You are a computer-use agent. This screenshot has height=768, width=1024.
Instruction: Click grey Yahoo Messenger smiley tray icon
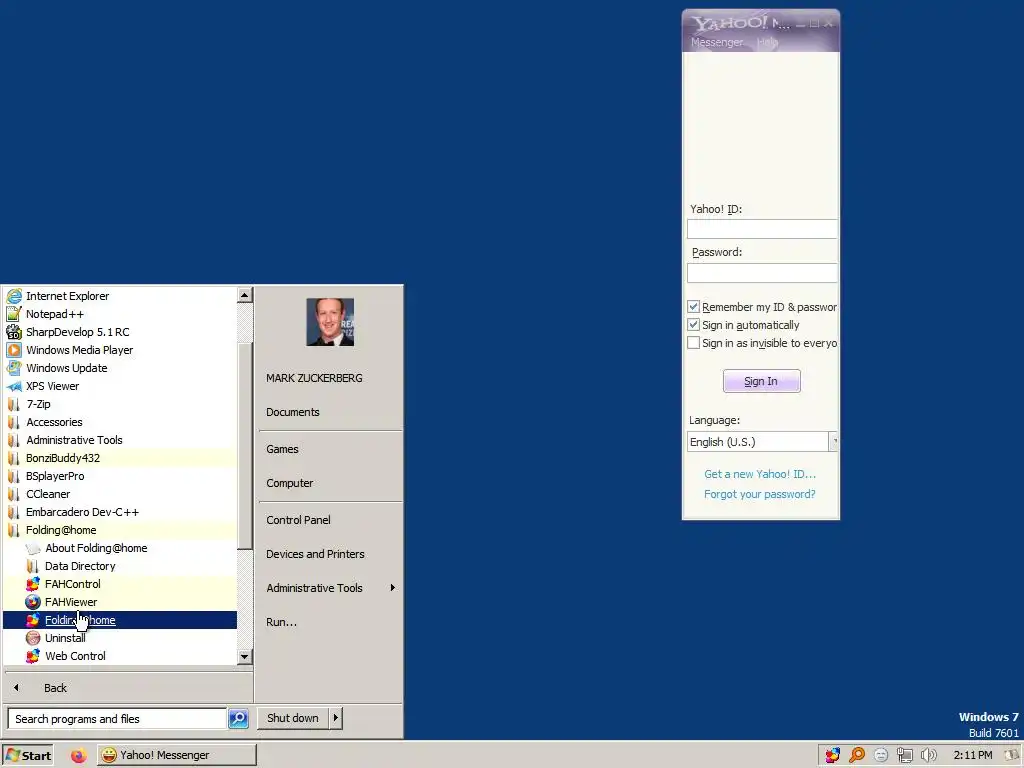881,756
